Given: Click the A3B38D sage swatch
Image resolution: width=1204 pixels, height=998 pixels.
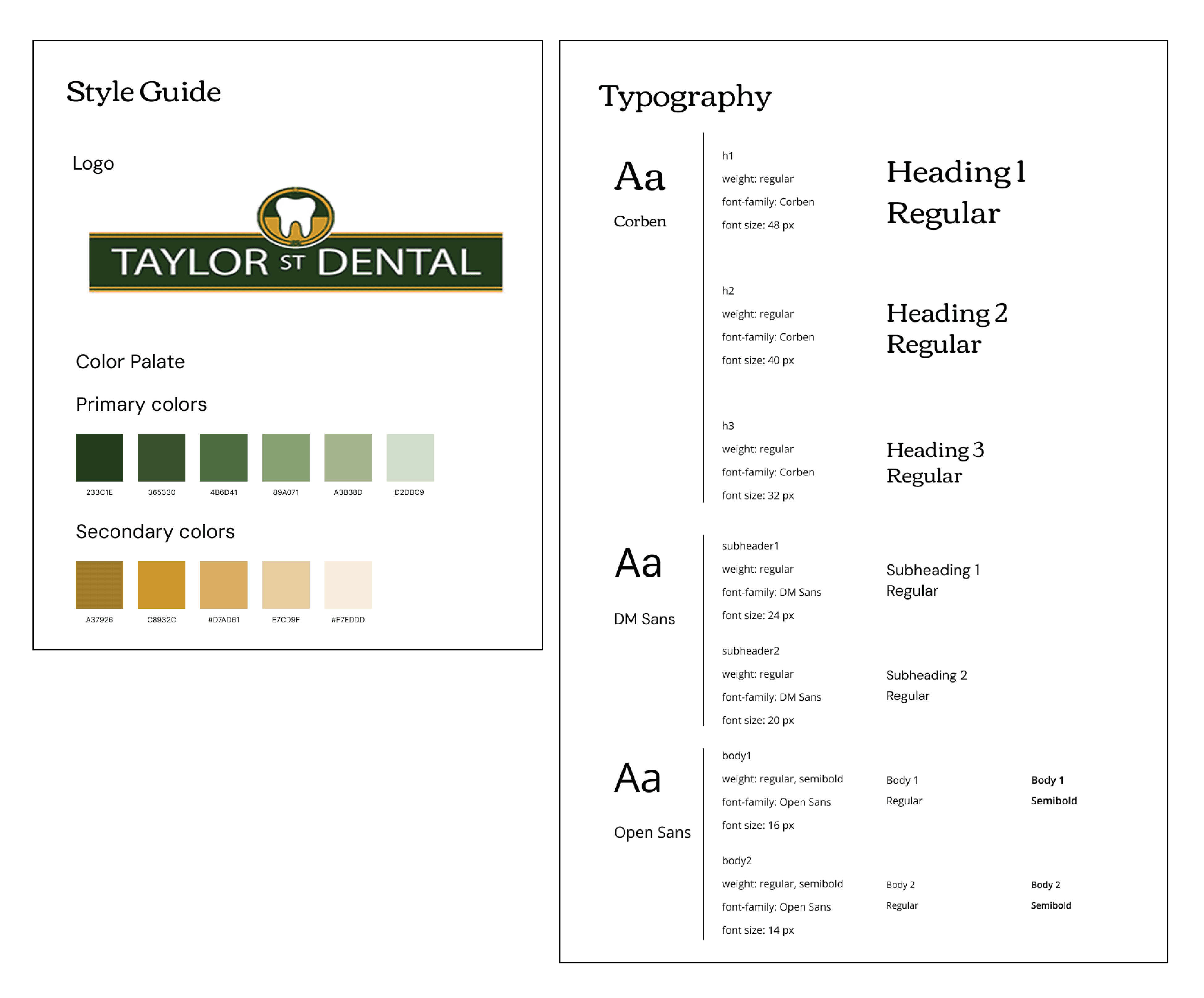Looking at the screenshot, I should click(x=348, y=457).
